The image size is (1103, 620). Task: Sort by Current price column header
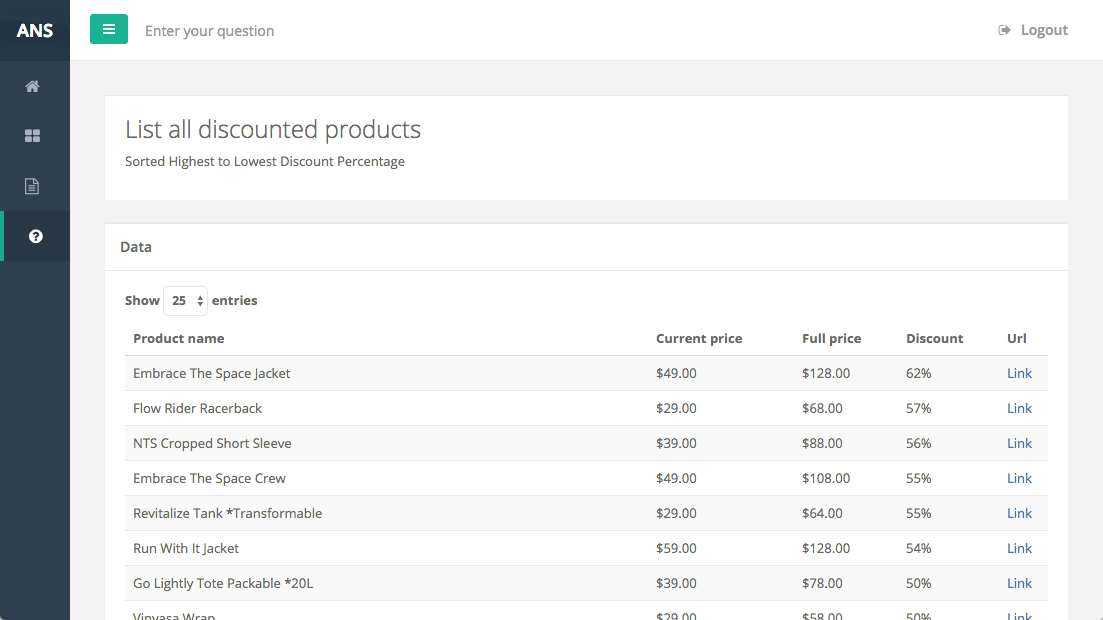699,338
